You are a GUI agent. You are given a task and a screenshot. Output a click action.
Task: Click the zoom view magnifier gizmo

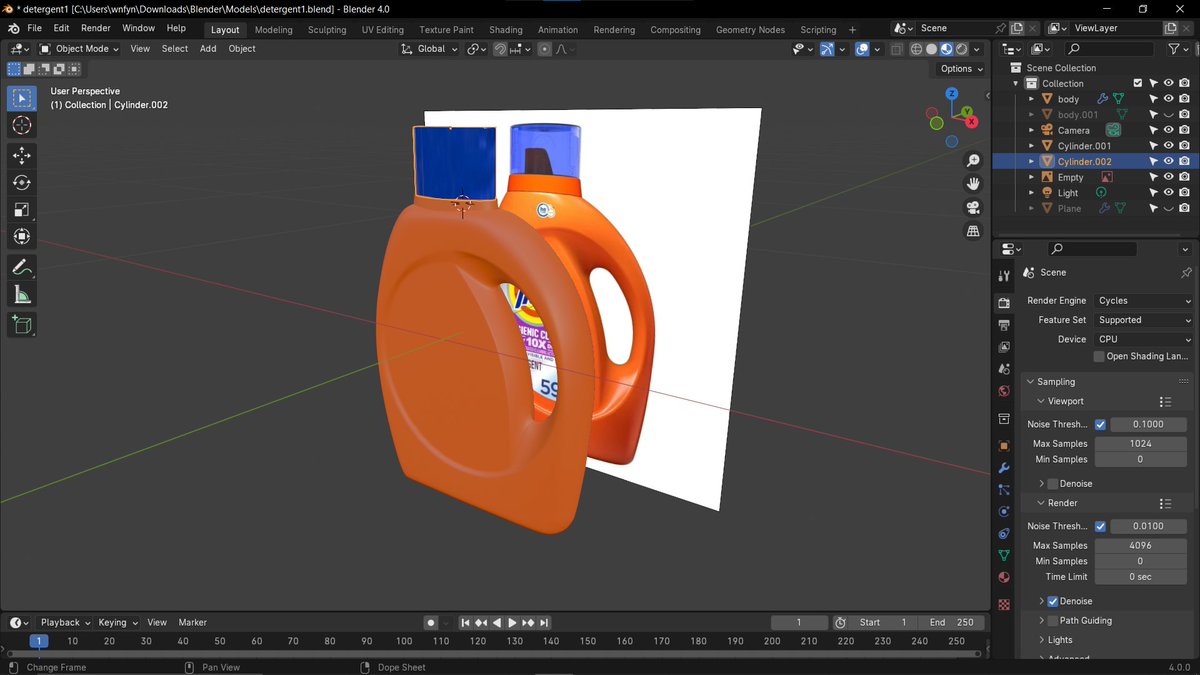coord(973,161)
